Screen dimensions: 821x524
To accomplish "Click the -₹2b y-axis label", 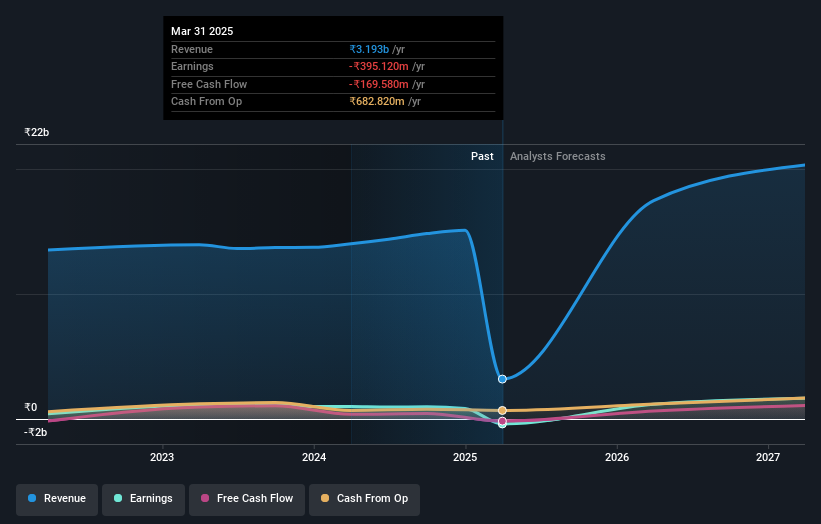I will pyautogui.click(x=36, y=432).
